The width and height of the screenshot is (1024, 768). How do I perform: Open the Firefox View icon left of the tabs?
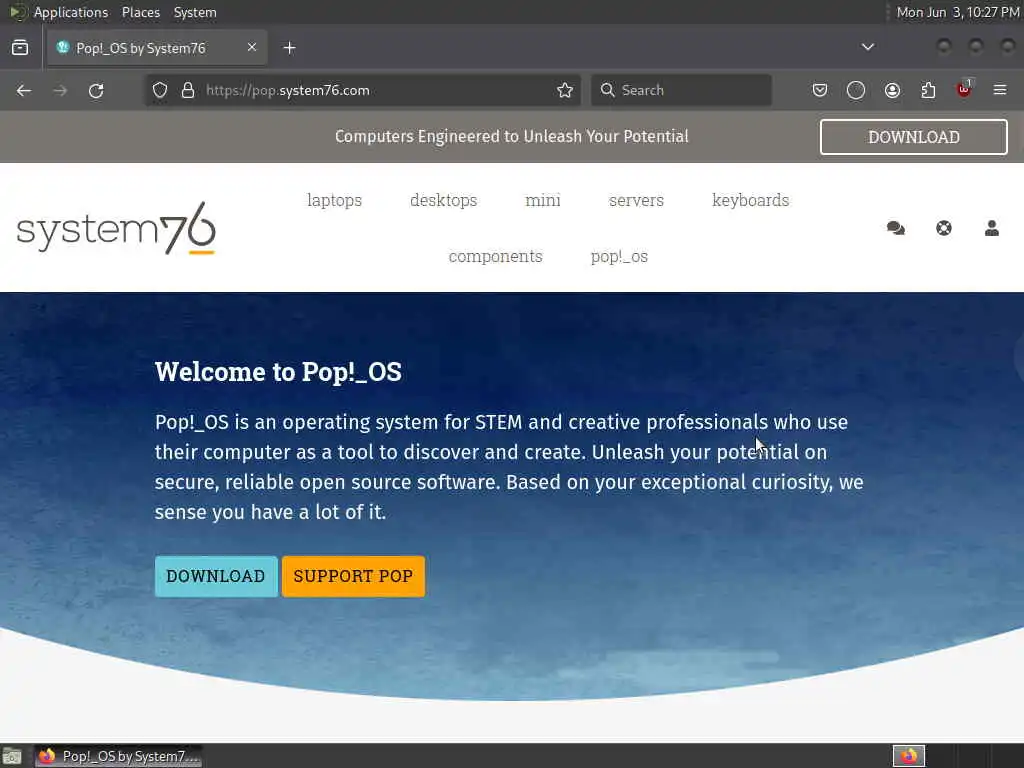pos(20,48)
